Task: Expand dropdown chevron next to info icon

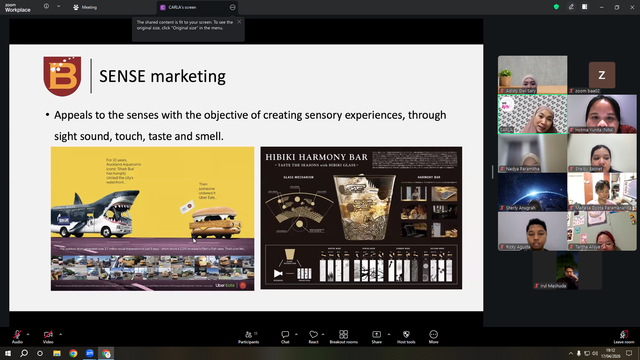Action: [x=58, y=7]
